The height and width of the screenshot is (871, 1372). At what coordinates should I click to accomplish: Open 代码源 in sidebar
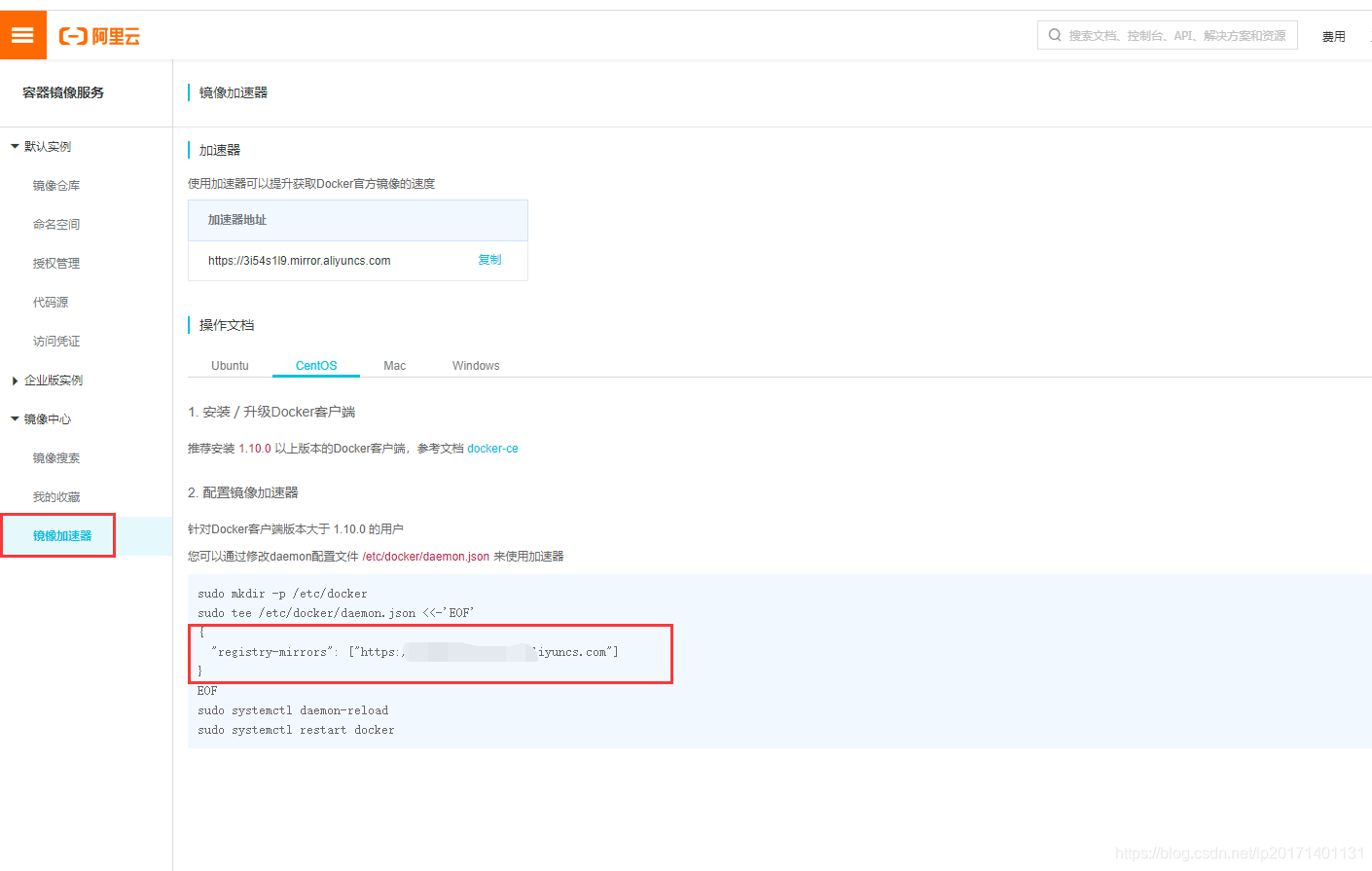(51, 303)
